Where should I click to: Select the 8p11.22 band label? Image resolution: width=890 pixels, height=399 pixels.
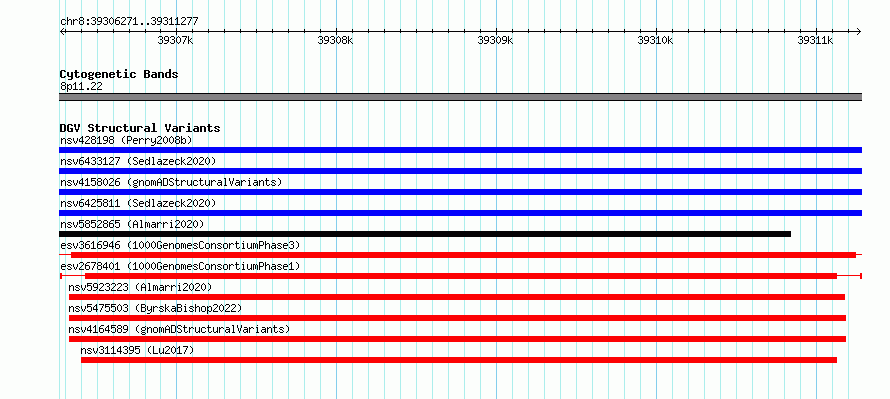(x=81, y=87)
